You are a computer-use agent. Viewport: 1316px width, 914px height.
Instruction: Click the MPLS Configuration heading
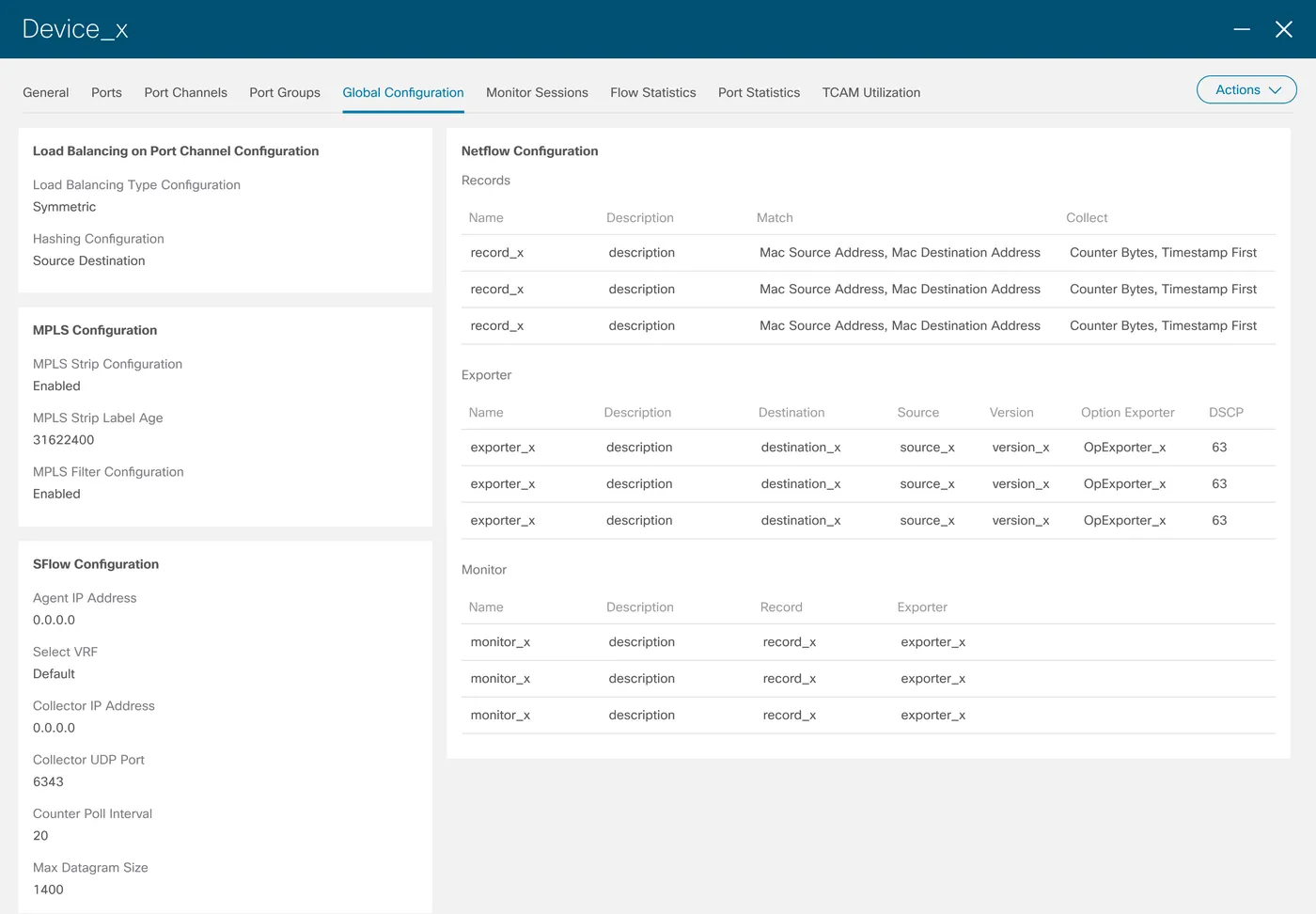(95, 330)
